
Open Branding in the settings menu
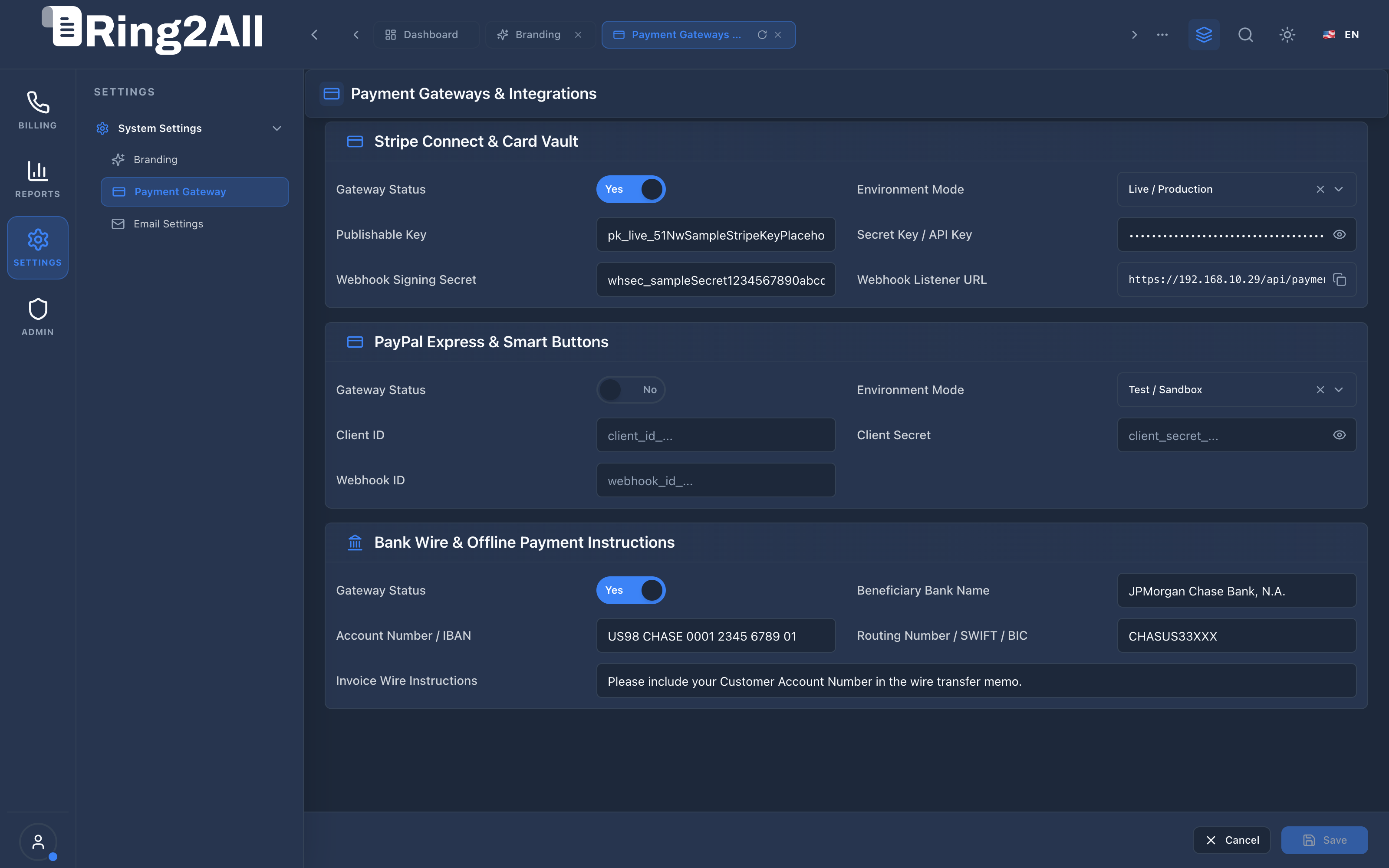click(x=194, y=160)
